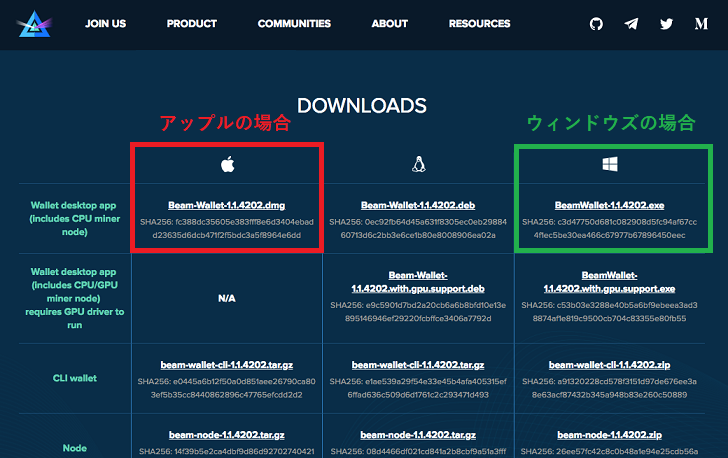The image size is (728, 458).
Task: Click the Apple logo column header
Action: coord(228,164)
